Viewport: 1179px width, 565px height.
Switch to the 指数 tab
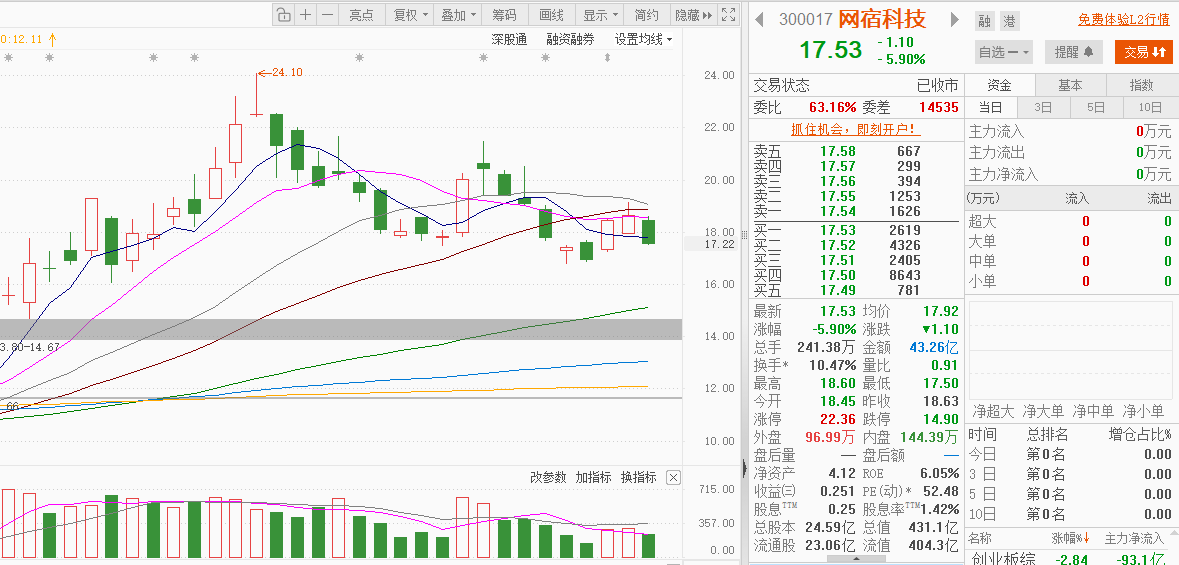[x=1141, y=86]
